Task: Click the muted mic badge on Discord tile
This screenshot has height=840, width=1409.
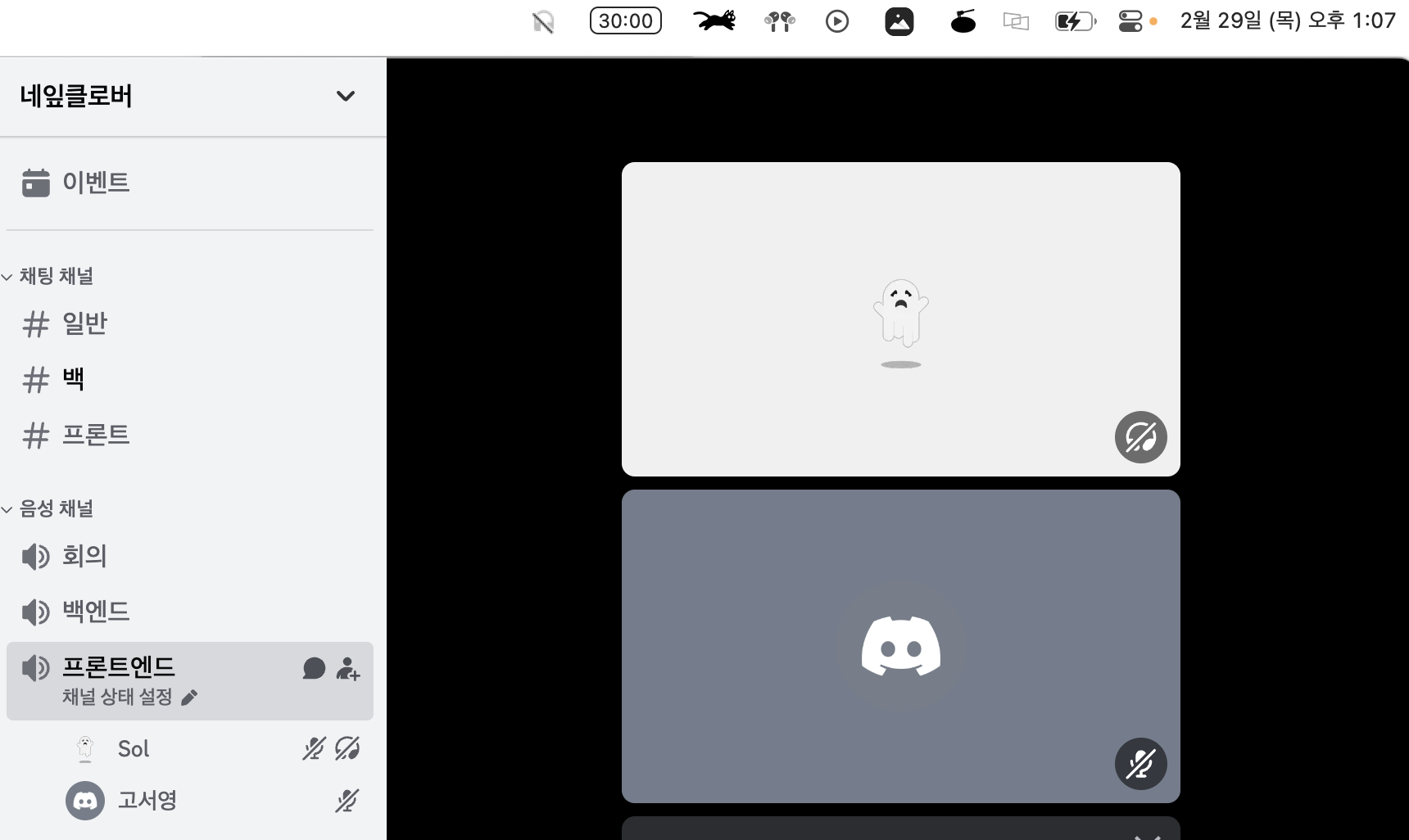Action: pyautogui.click(x=1141, y=764)
